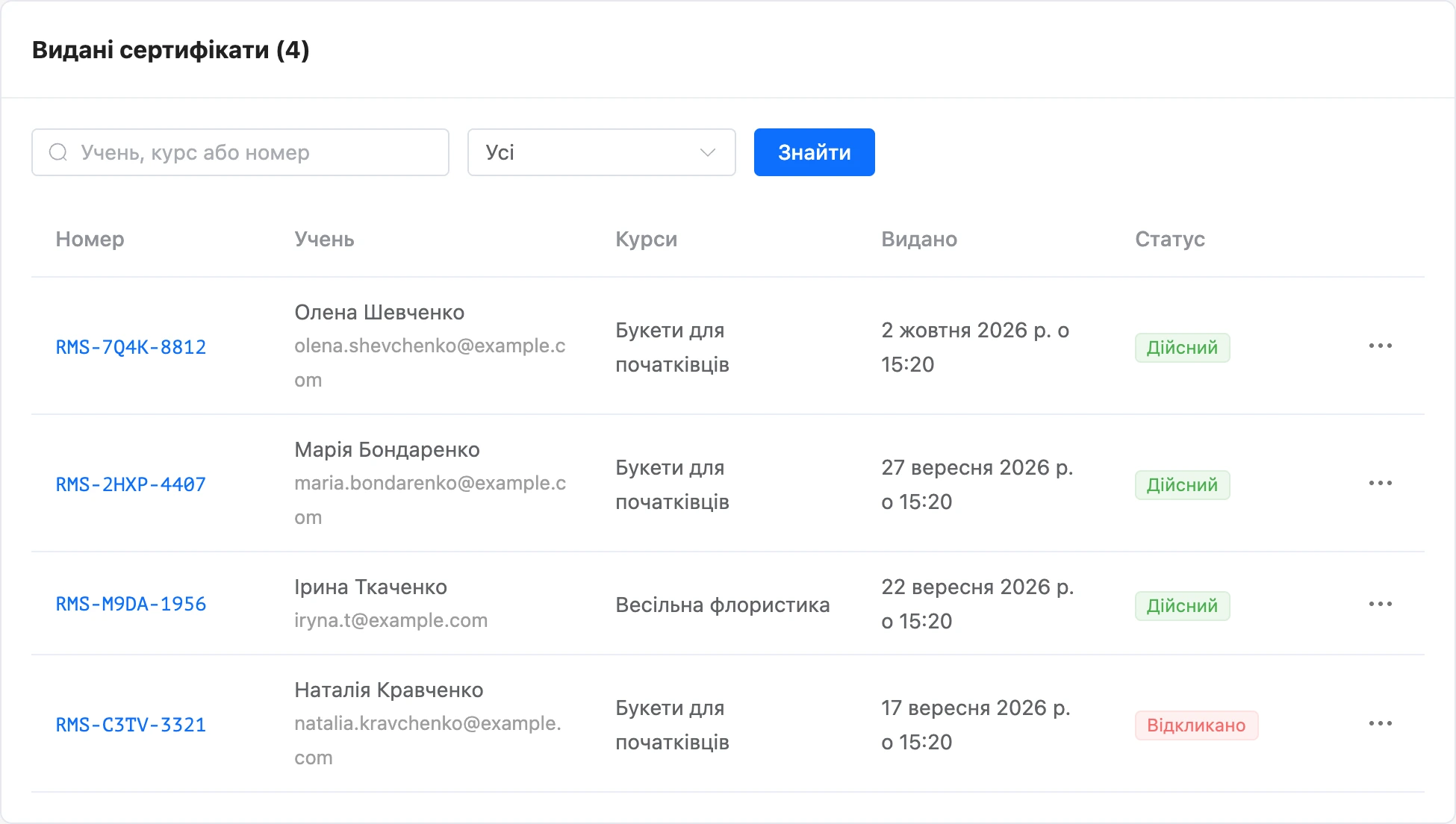Click email maria.bondarenko@example.com
The width and height of the screenshot is (1456, 824).
tap(430, 500)
